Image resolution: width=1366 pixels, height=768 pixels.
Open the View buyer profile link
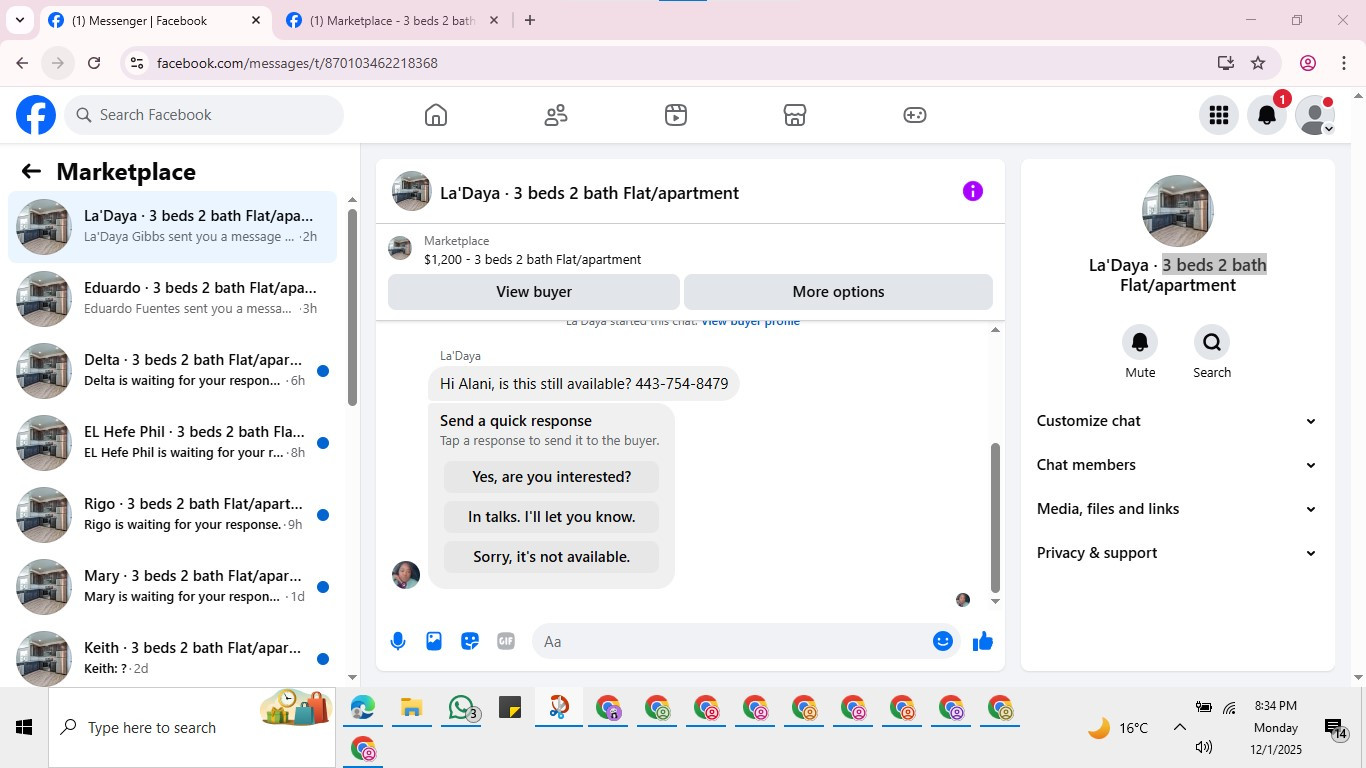coord(750,322)
